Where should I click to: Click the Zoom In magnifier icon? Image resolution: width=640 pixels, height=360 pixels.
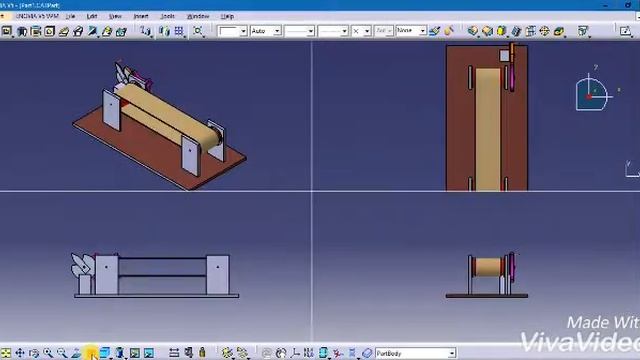coord(48,353)
